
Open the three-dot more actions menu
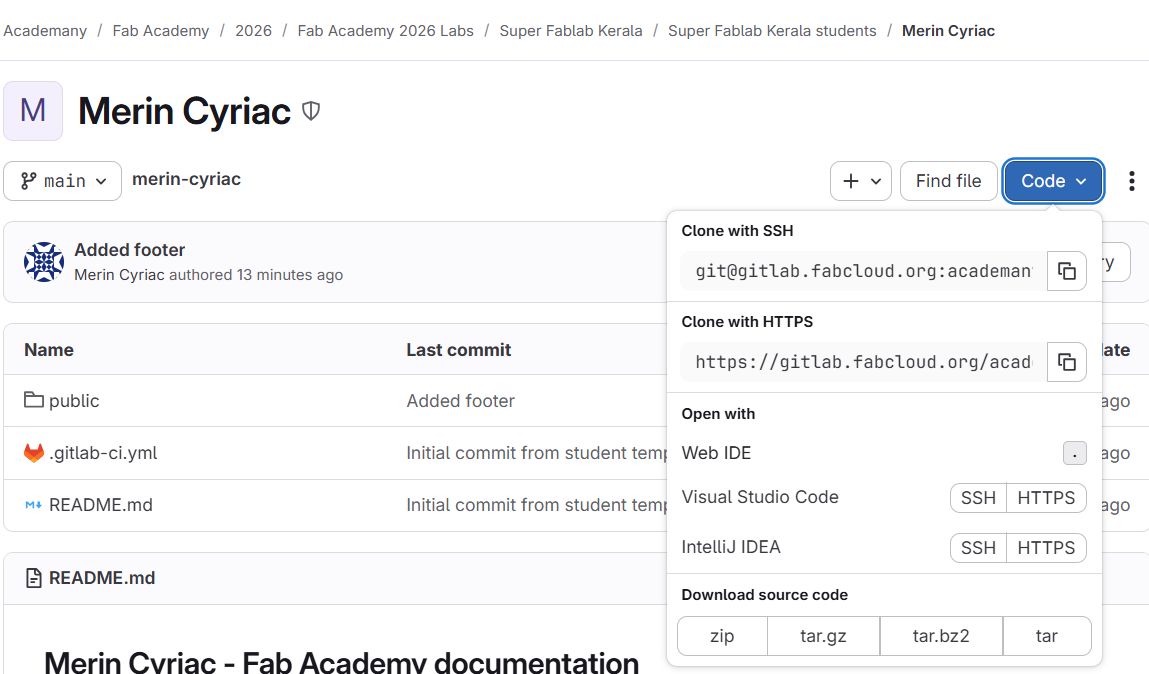tap(1131, 181)
